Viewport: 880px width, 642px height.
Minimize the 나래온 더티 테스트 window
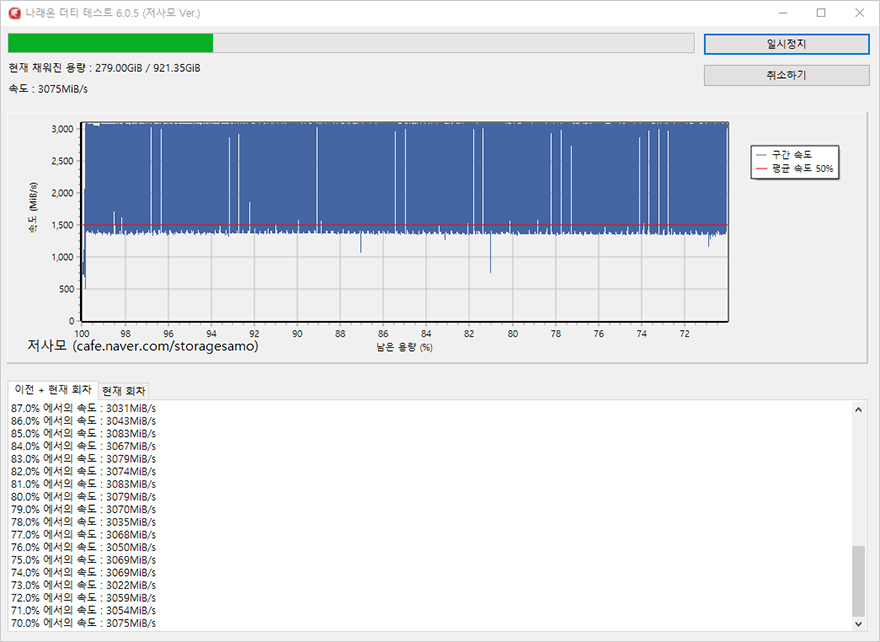pos(783,13)
